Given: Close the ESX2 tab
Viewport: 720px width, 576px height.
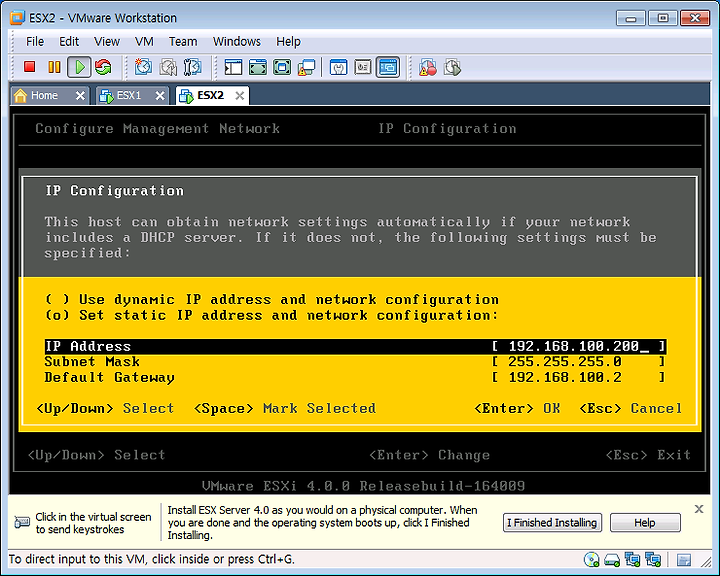Looking at the screenshot, I should (239, 96).
